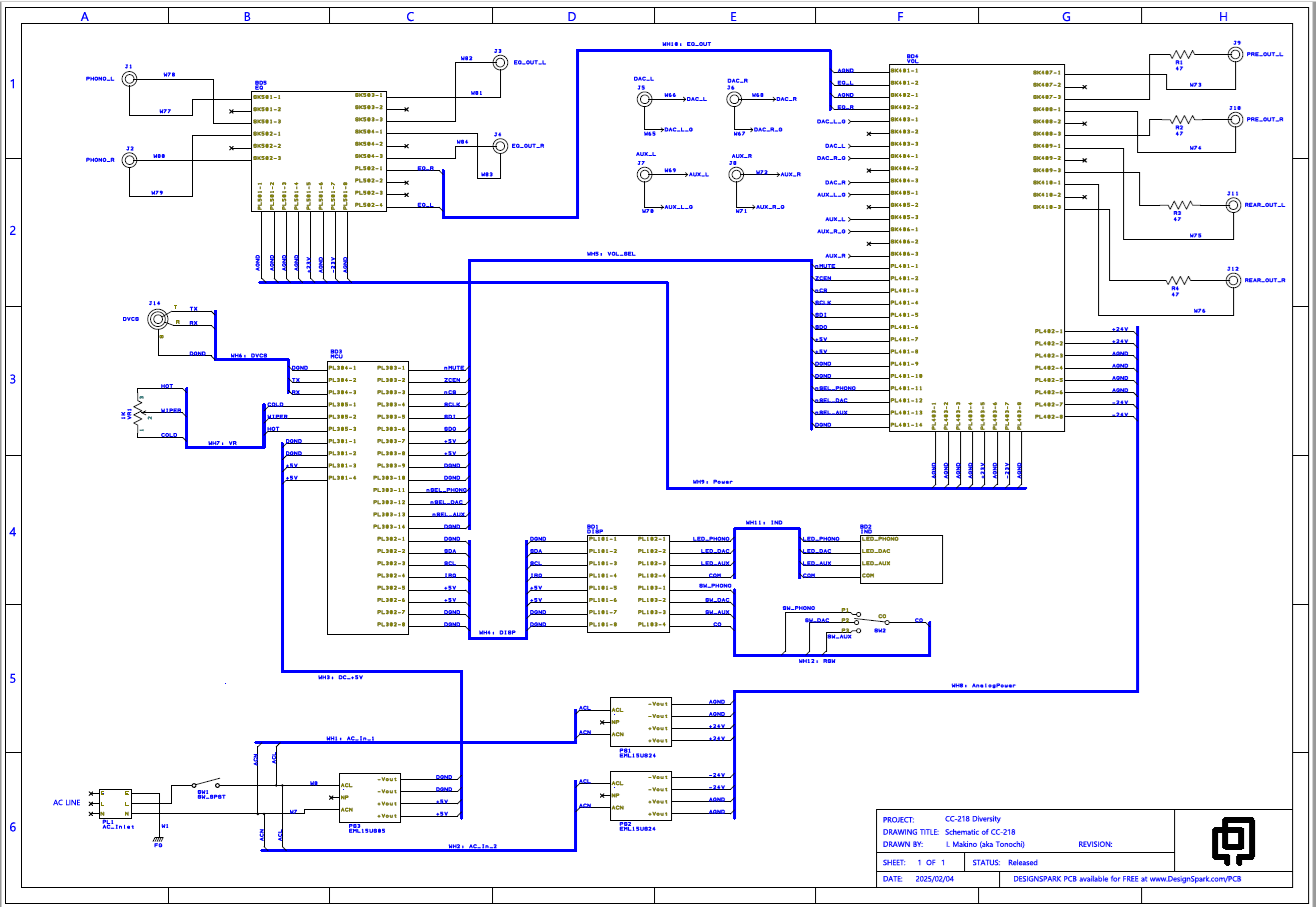This screenshot has width=1316, height=907.
Task: Click the 'WH1: AC_In_1' harness label
Action: pos(350,739)
